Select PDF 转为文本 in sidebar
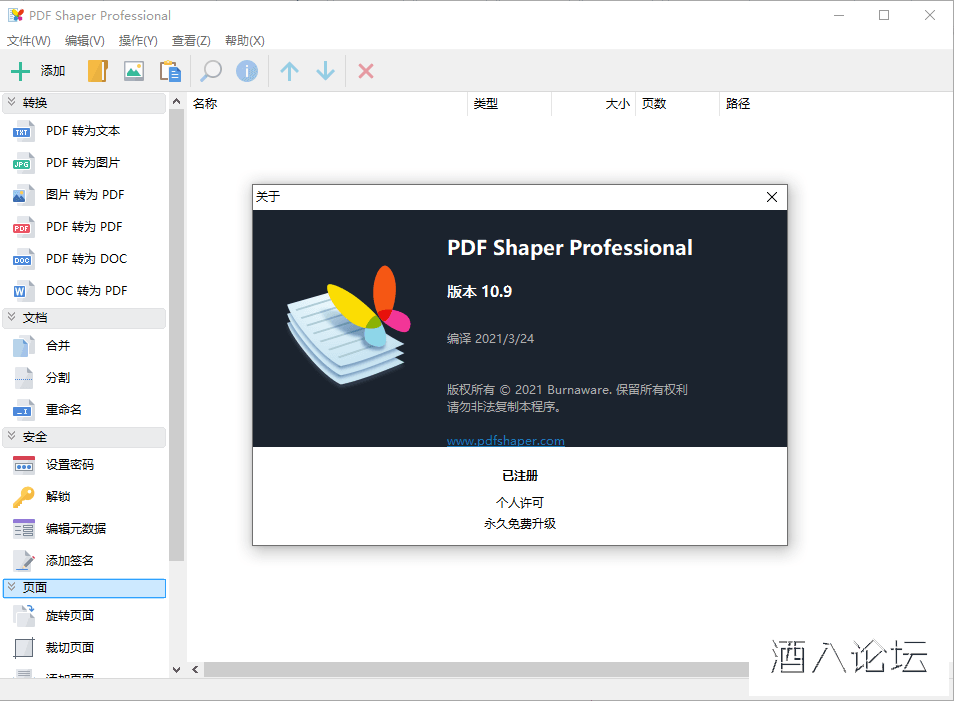The height and width of the screenshot is (701, 954). [82, 131]
